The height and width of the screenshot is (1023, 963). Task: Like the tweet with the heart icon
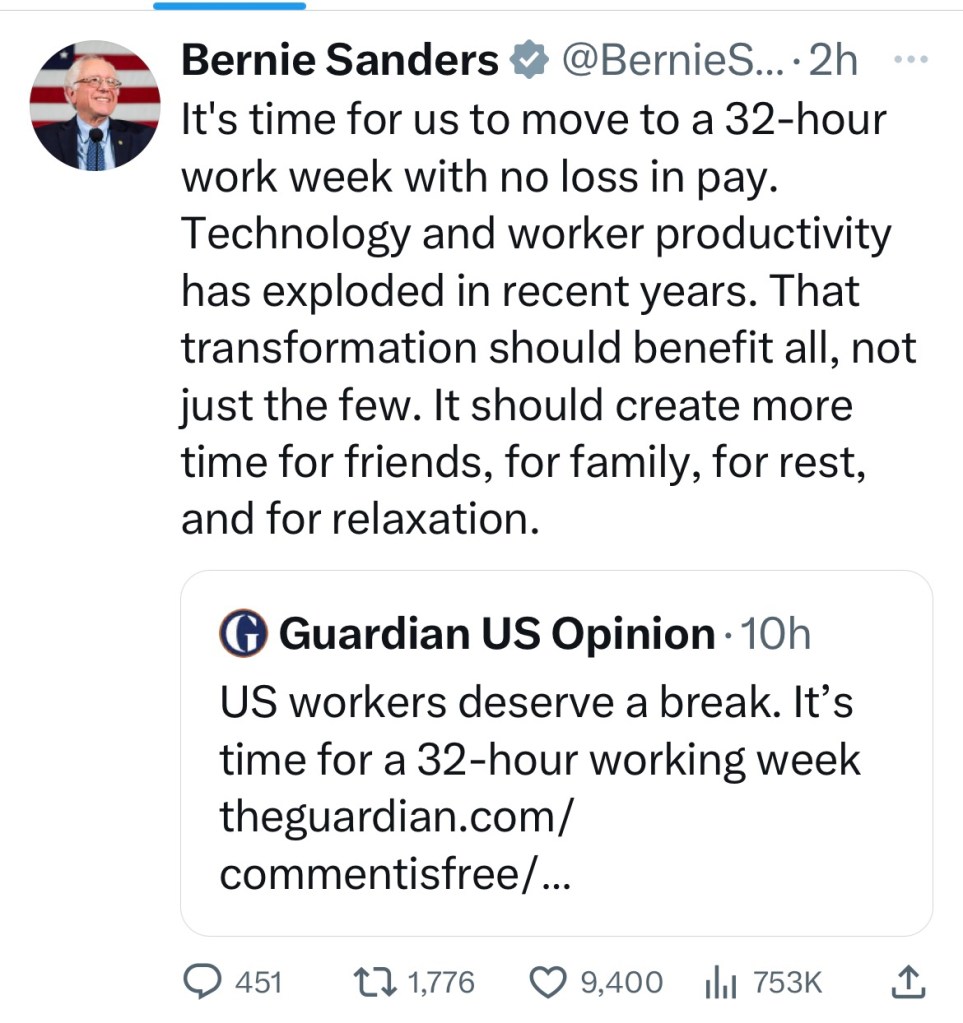click(547, 982)
